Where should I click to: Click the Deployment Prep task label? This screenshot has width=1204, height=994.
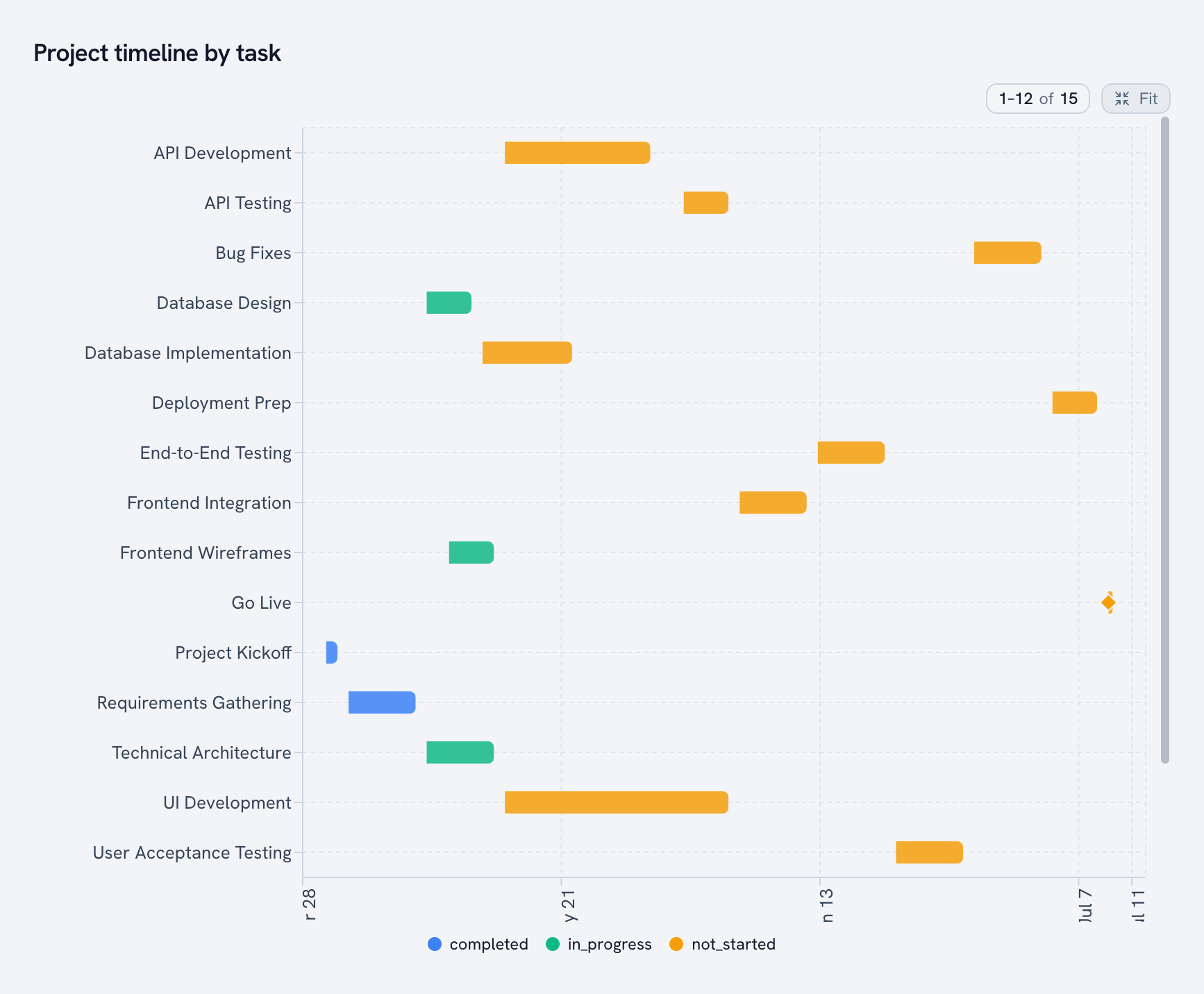coord(221,403)
